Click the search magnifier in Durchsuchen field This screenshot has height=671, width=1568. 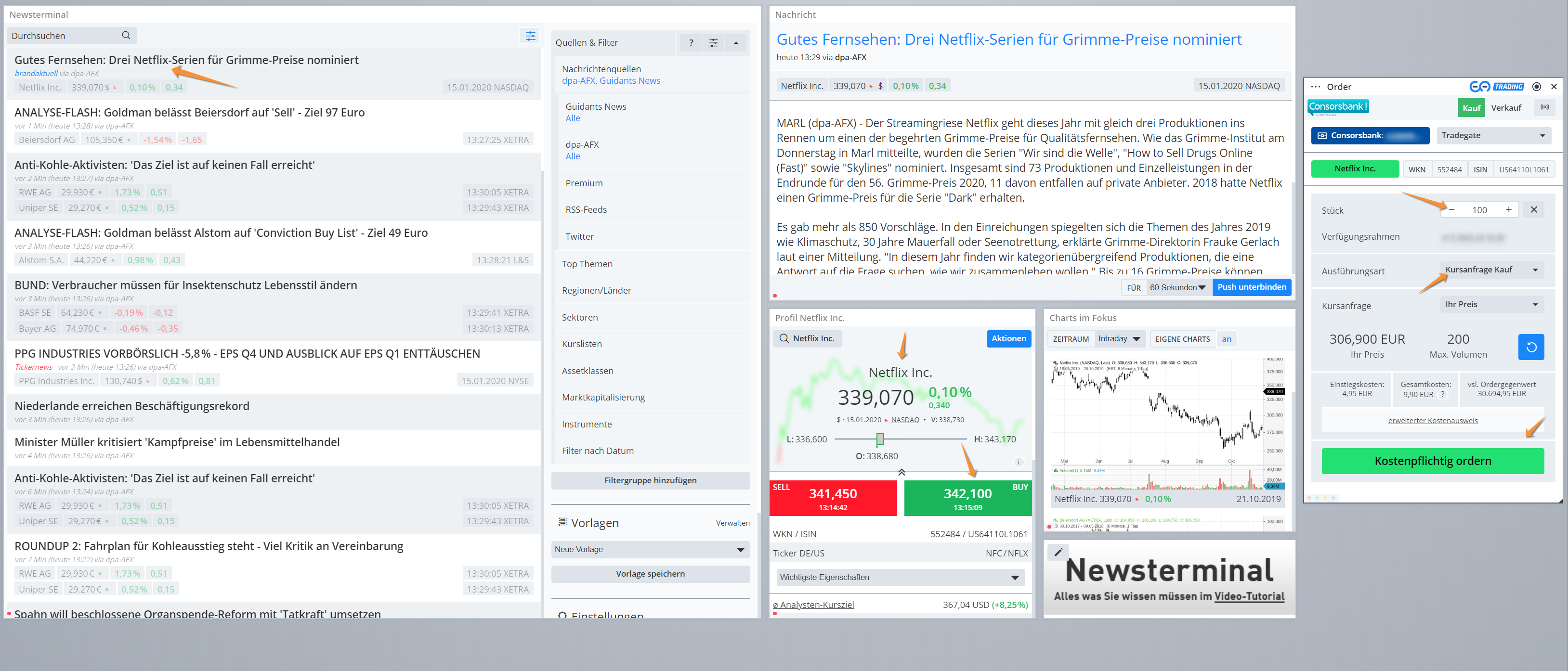pyautogui.click(x=126, y=35)
